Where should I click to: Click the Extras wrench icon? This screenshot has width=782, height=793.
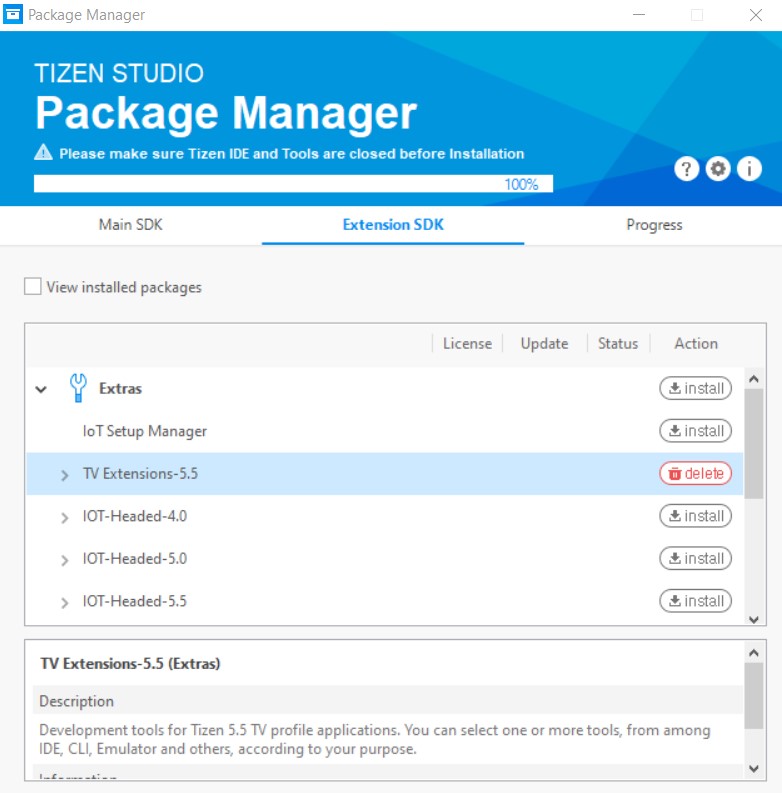tap(78, 388)
